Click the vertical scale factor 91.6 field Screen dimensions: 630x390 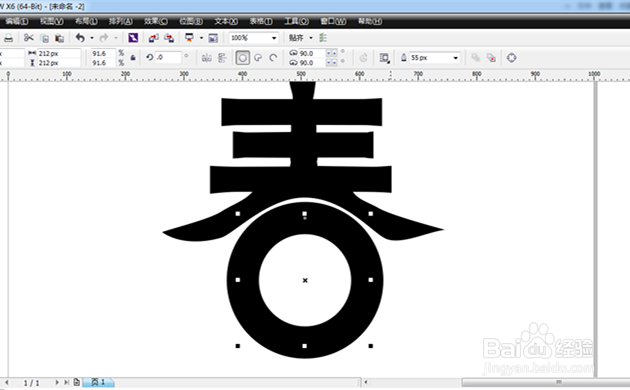[x=103, y=63]
